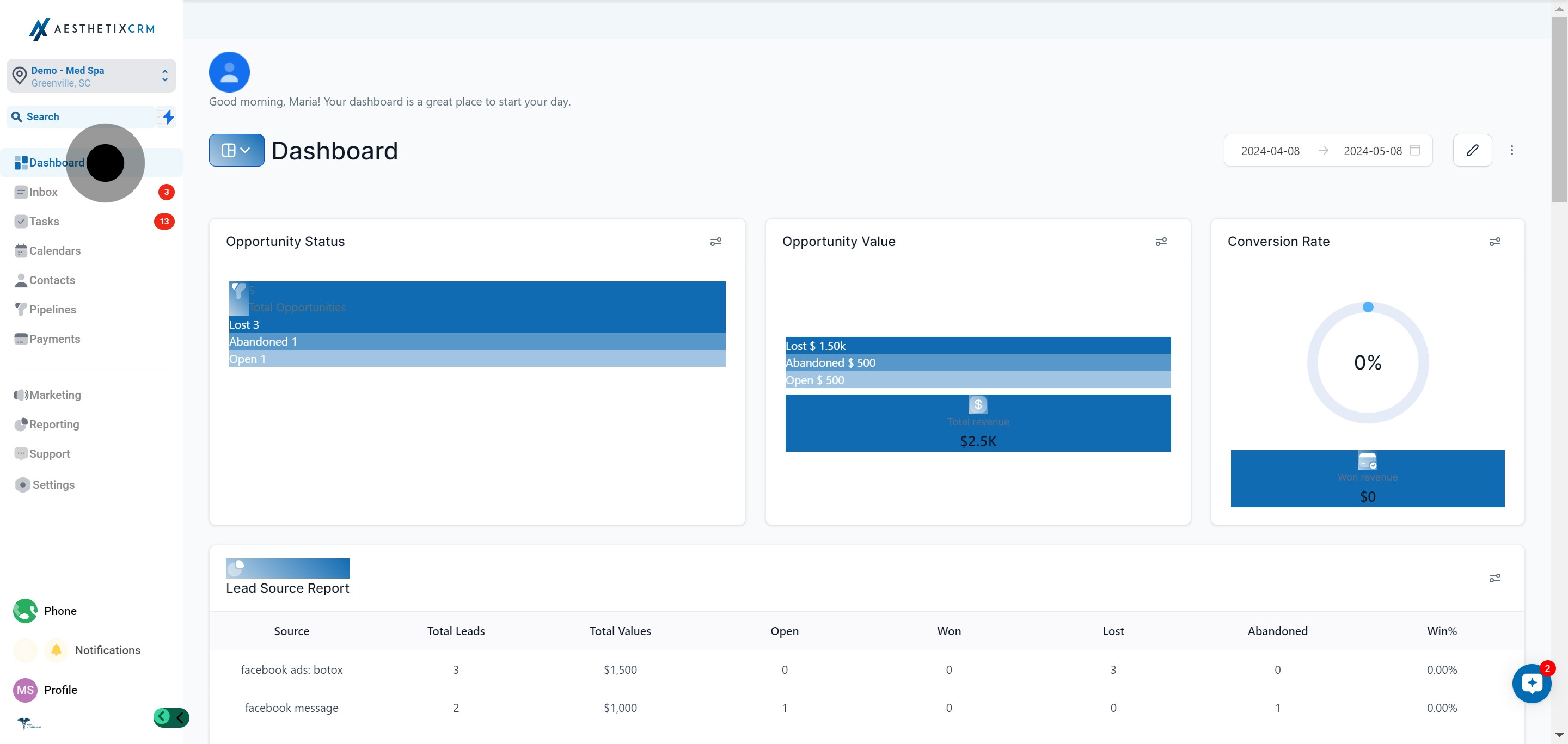Open Opportunity Value widget filter settings
1568x744 pixels.
tap(1161, 242)
